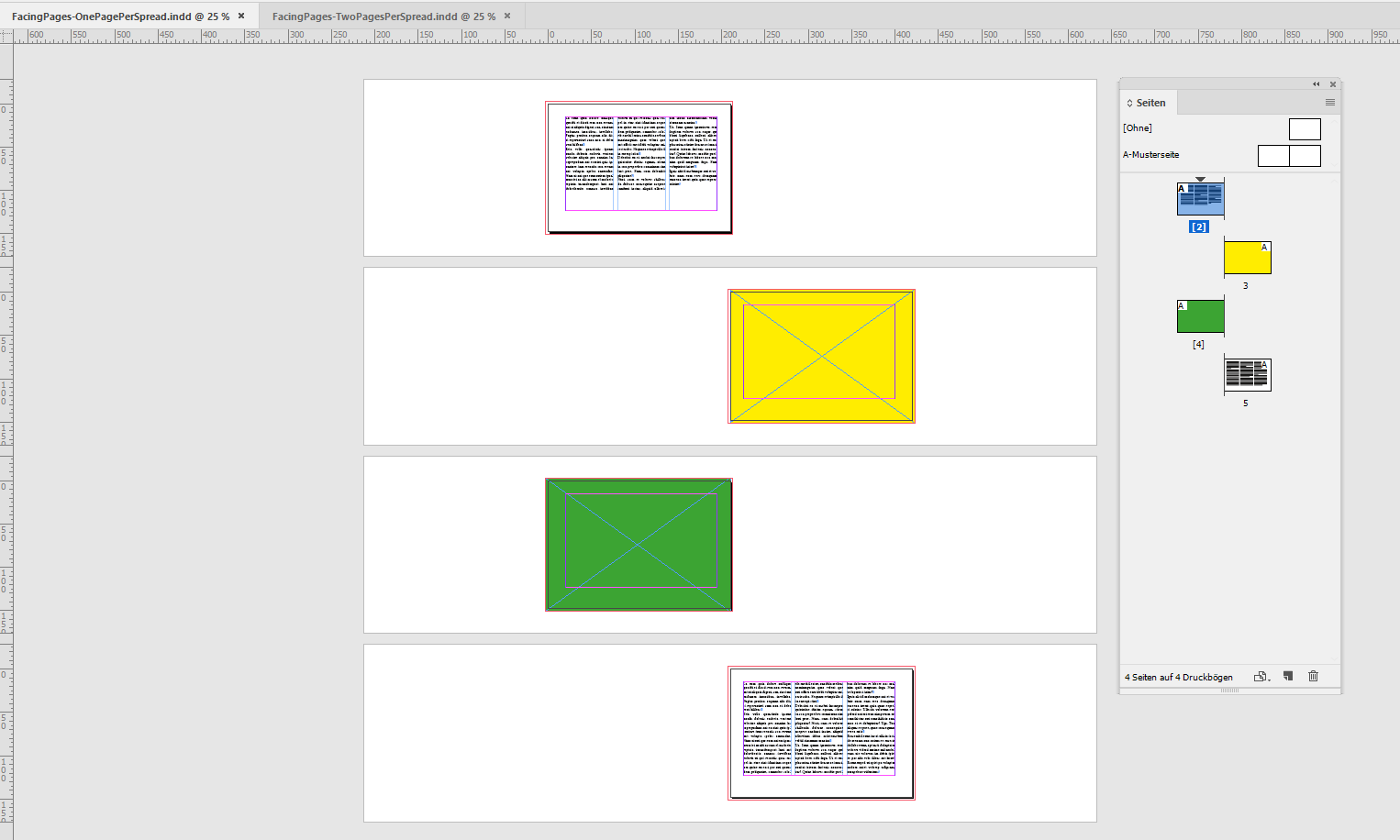Image resolution: width=1400 pixels, height=840 pixels.
Task: Click the [2] page number label
Action: coord(1199,227)
